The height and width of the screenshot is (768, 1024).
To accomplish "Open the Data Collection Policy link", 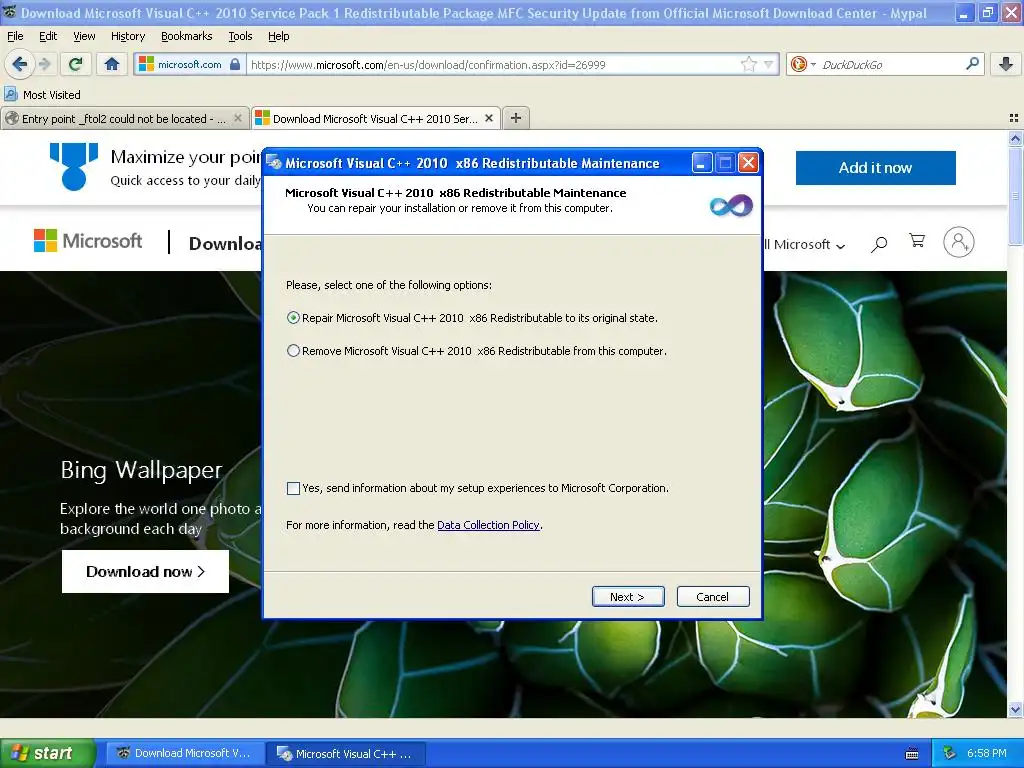I will point(488,525).
